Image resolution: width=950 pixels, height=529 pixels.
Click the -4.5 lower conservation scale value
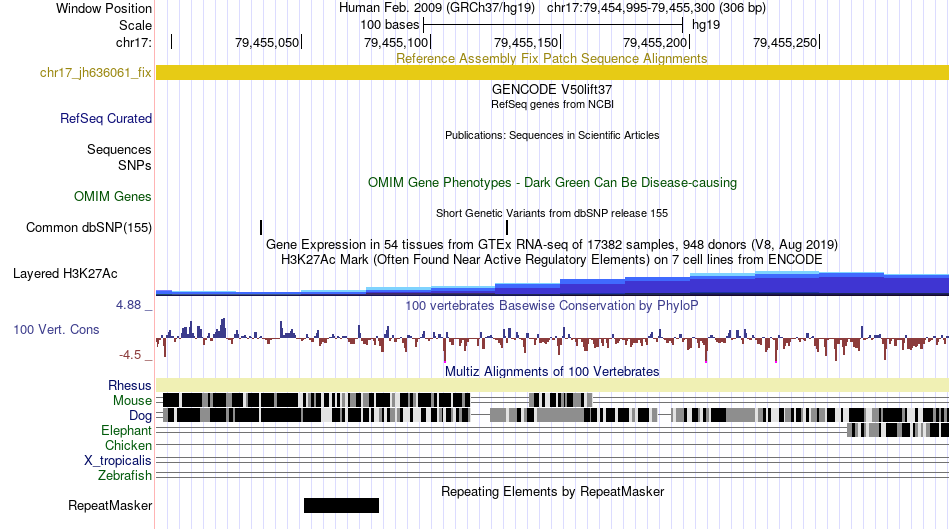(130, 354)
